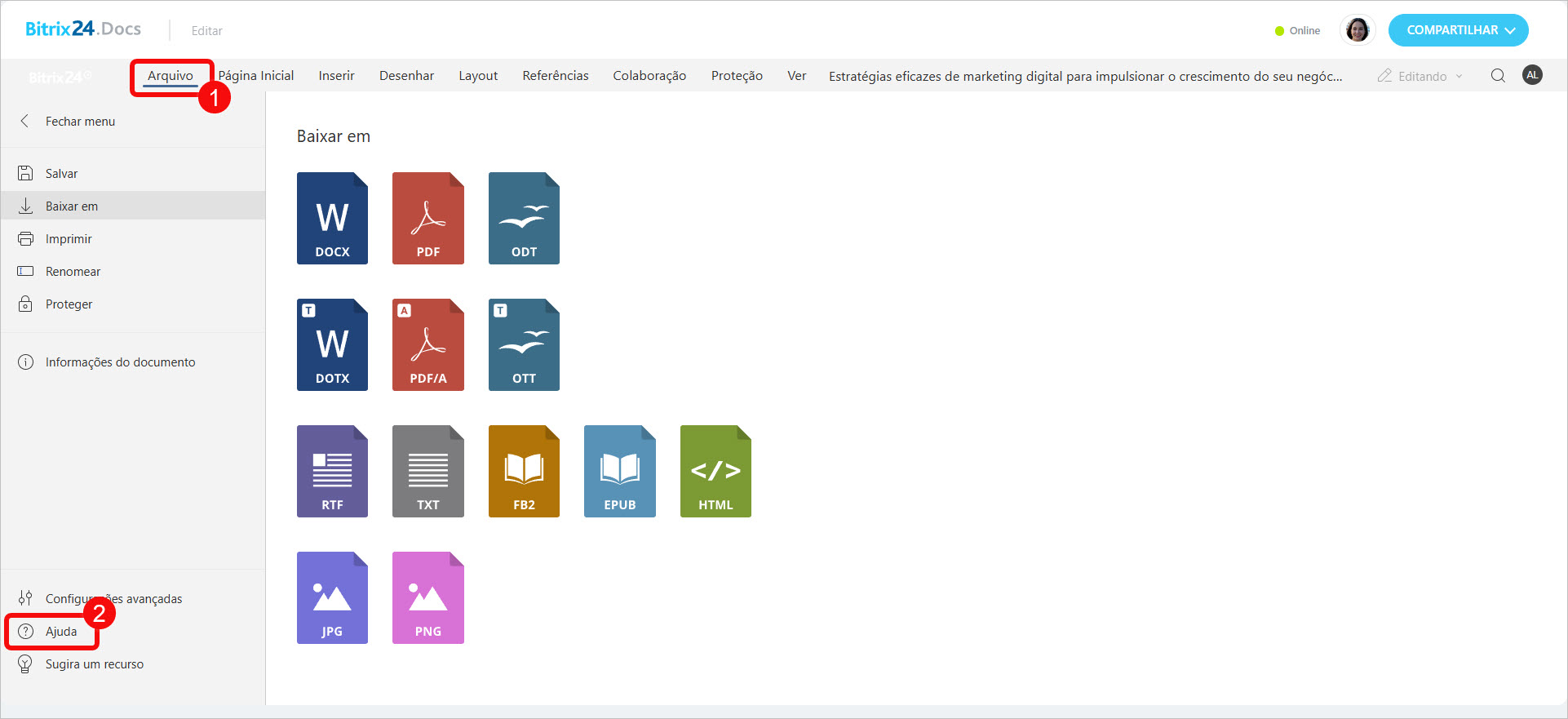Expand the Editando mode dropdown

click(1420, 76)
